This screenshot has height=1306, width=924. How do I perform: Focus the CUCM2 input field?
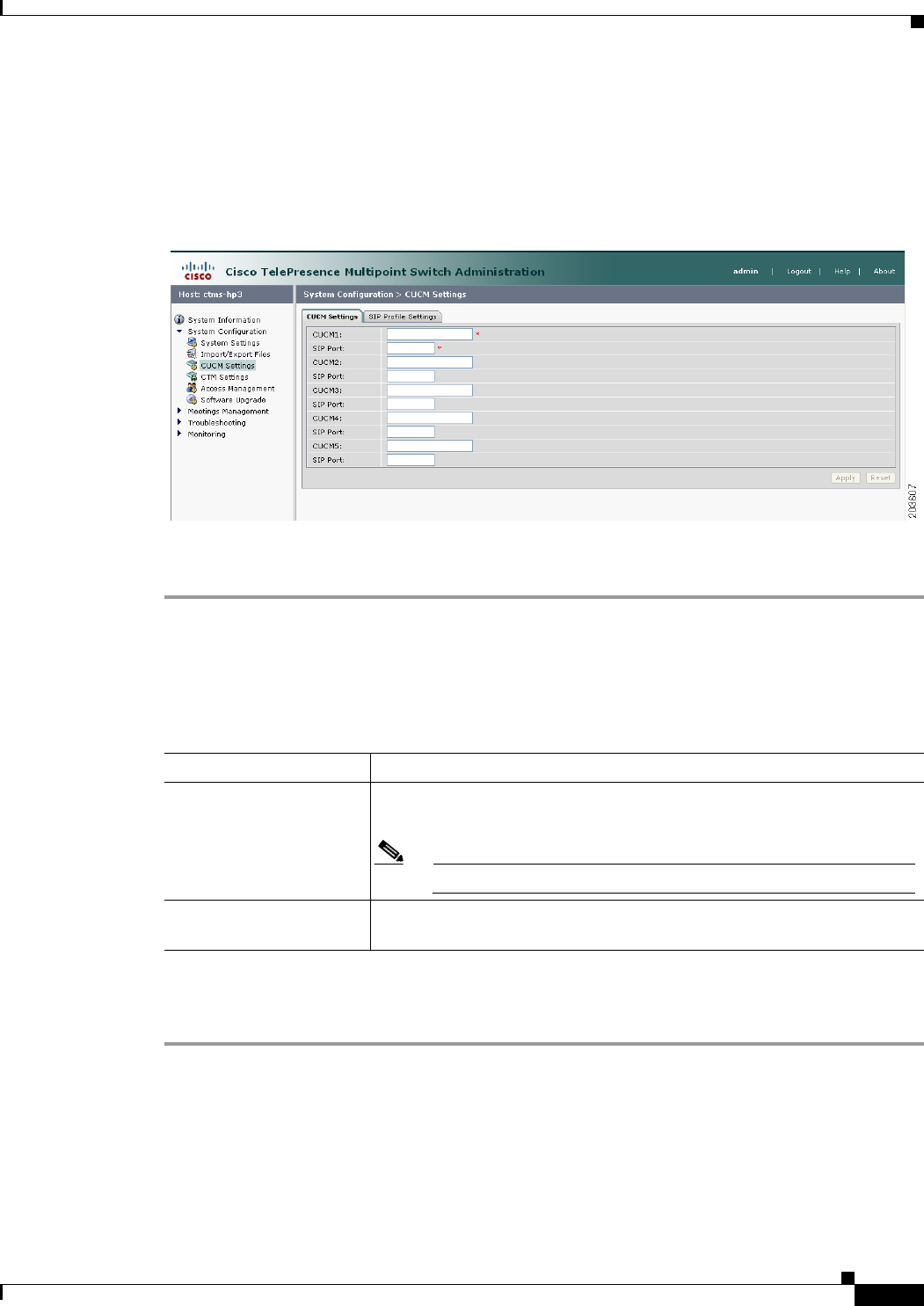(x=429, y=362)
